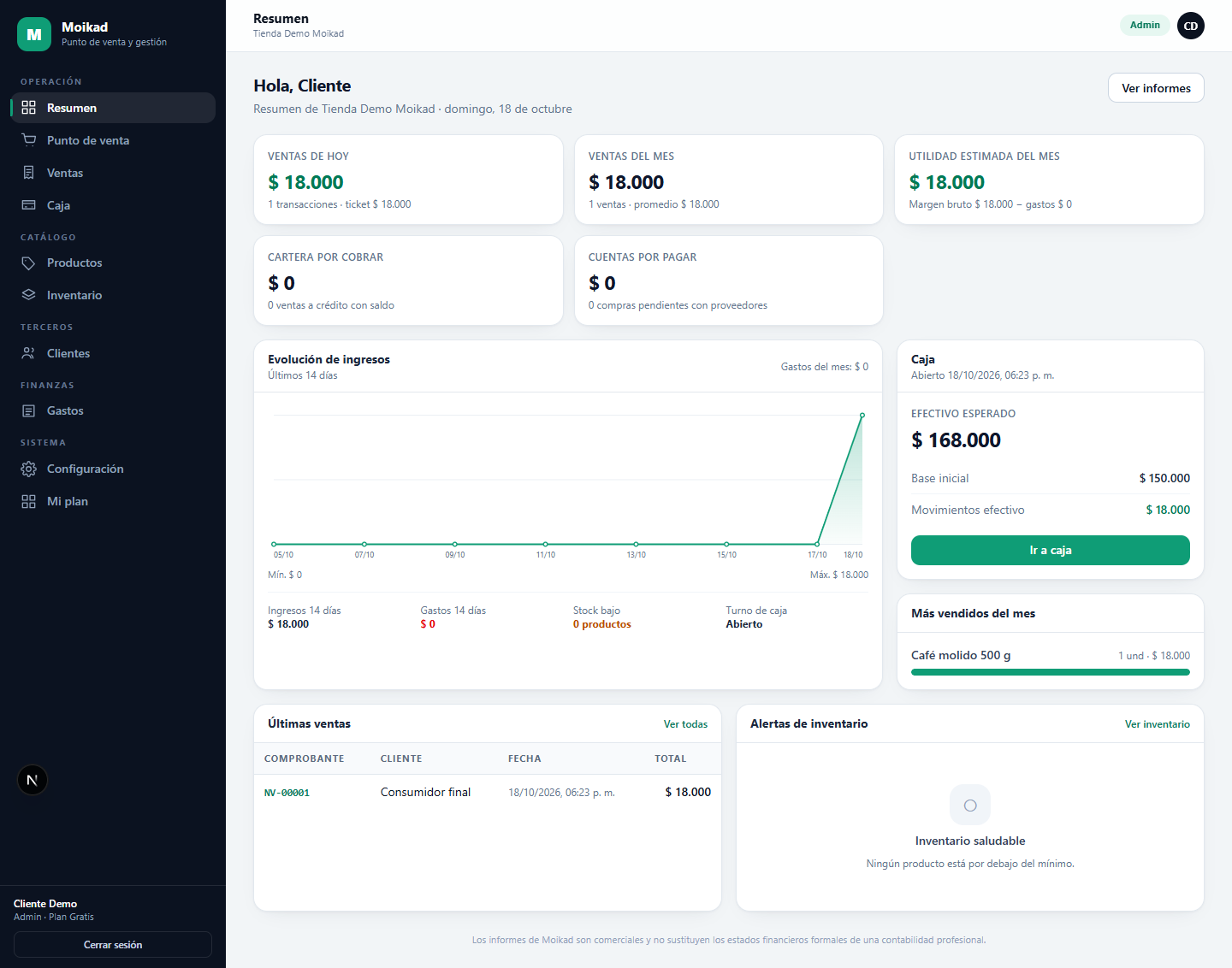Image resolution: width=1232 pixels, height=968 pixels.
Task: Click the Base inicial $ 150.000 amount
Action: pyautogui.click(x=1164, y=478)
